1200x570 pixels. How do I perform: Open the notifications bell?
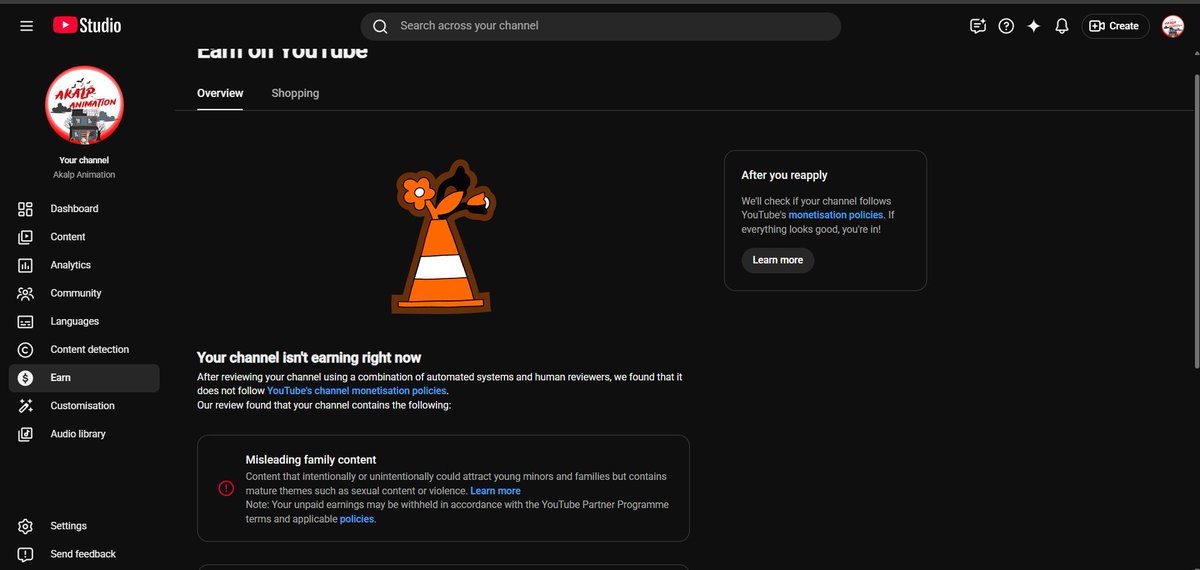pyautogui.click(x=1062, y=26)
